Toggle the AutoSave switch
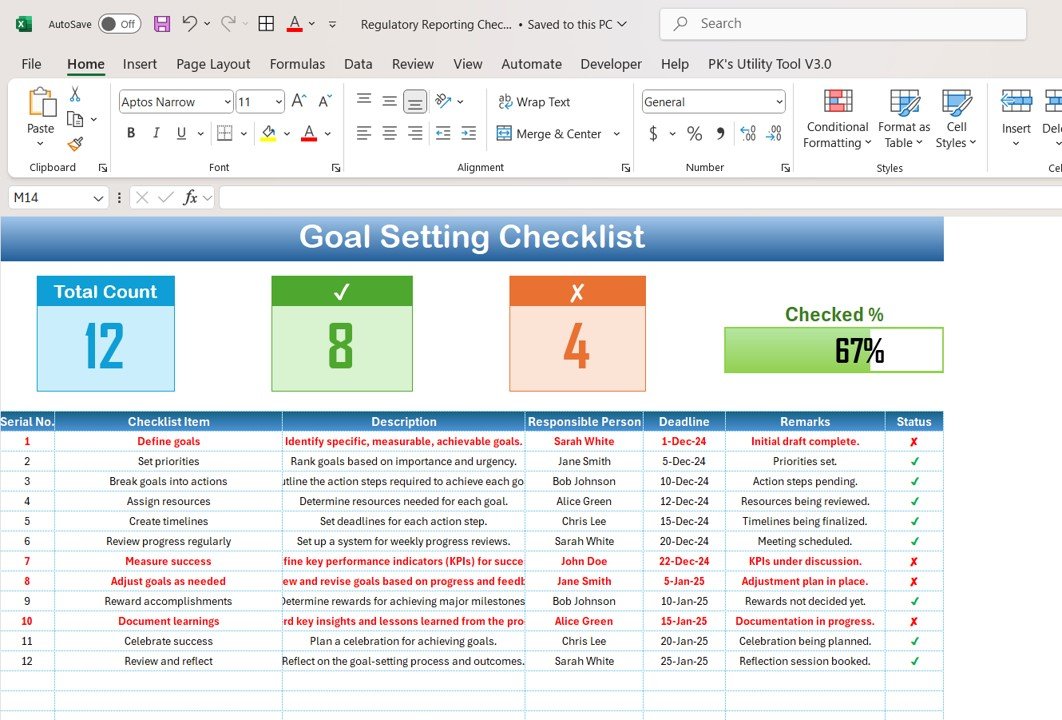This screenshot has height=720, width=1062. pos(119,24)
